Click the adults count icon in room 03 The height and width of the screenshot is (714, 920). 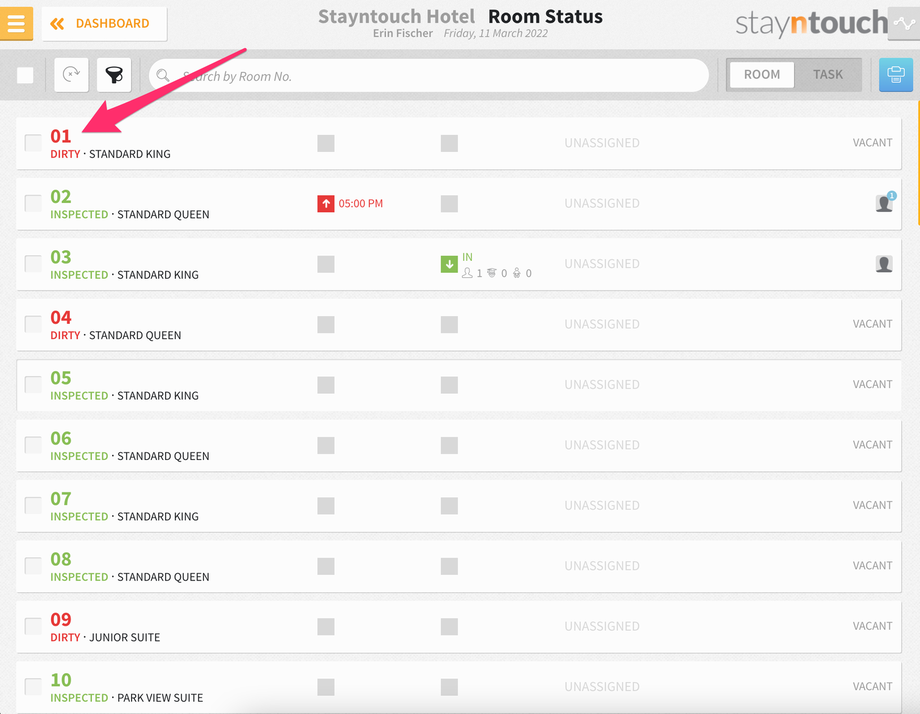tap(467, 273)
